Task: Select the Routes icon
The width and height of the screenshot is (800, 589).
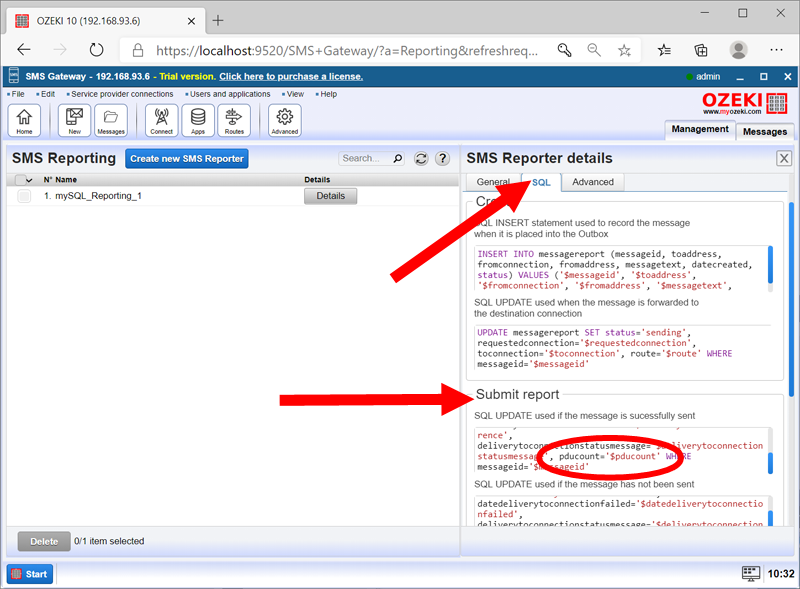Action: pos(233,120)
